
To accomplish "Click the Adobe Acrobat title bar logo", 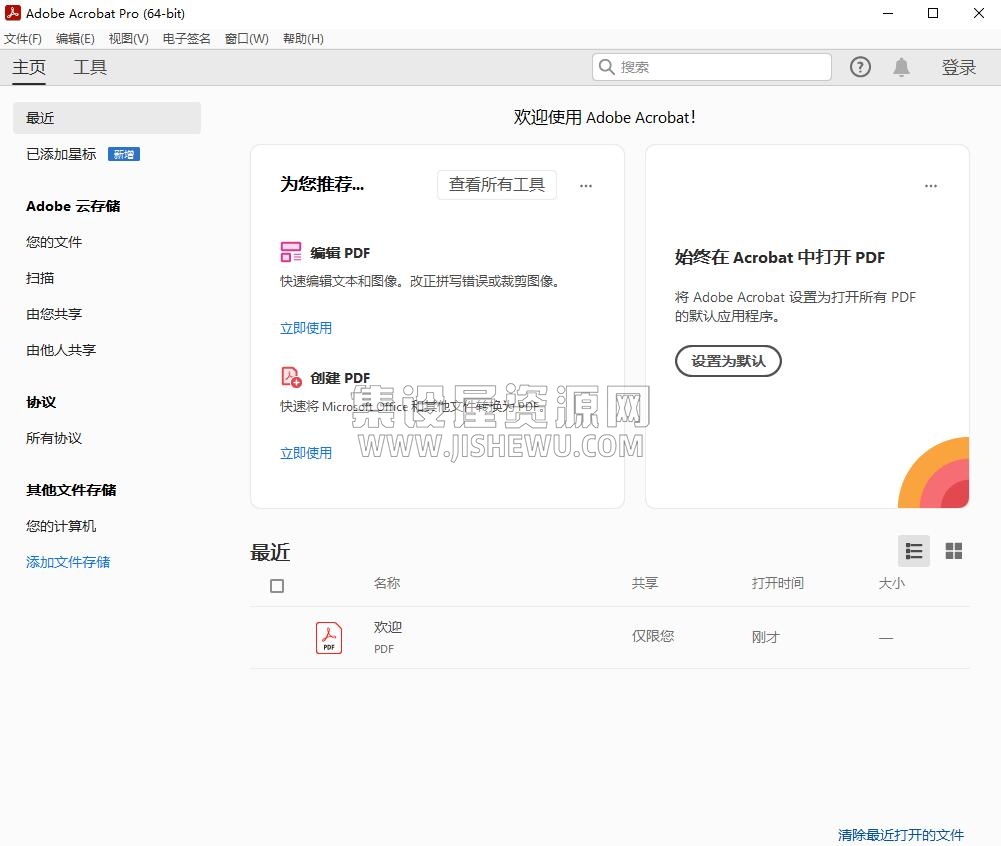I will (13, 13).
